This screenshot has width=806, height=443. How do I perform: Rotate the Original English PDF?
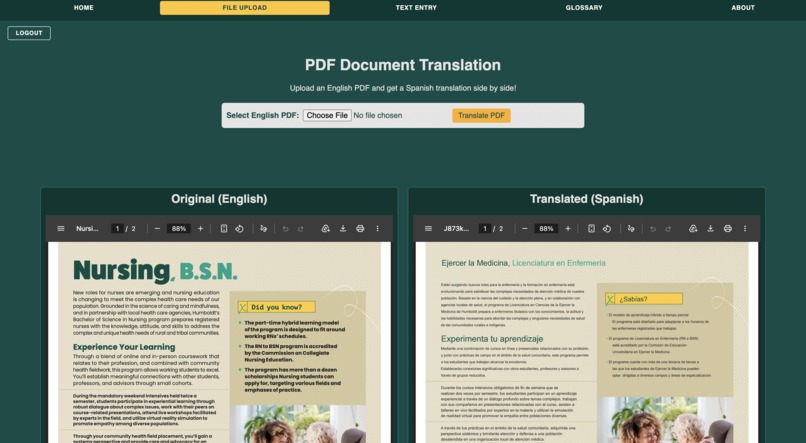click(x=240, y=229)
